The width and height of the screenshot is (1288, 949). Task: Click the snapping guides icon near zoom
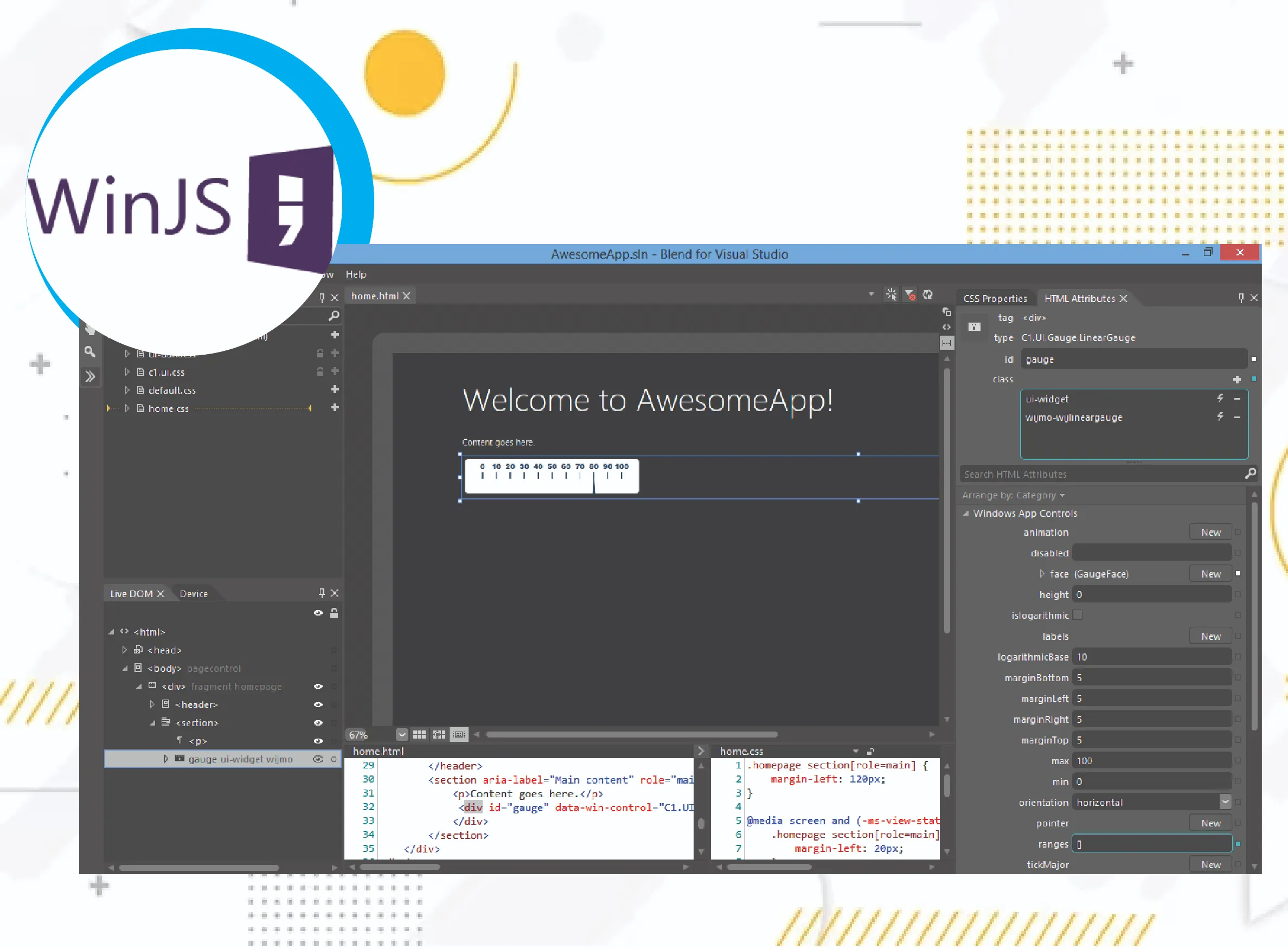tap(459, 735)
